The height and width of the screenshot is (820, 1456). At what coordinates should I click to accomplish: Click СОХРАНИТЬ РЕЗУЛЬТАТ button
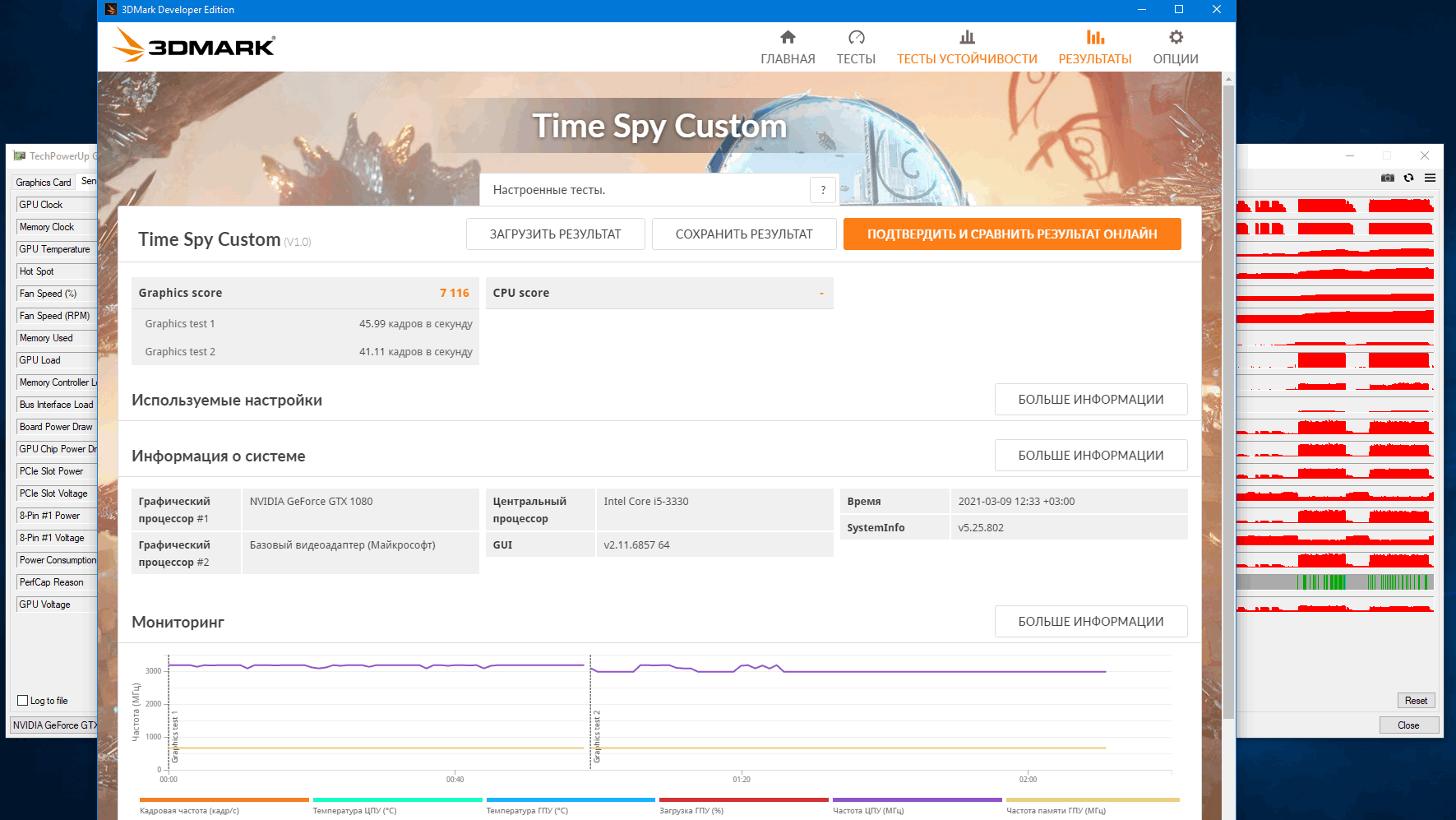pyautogui.click(x=744, y=234)
